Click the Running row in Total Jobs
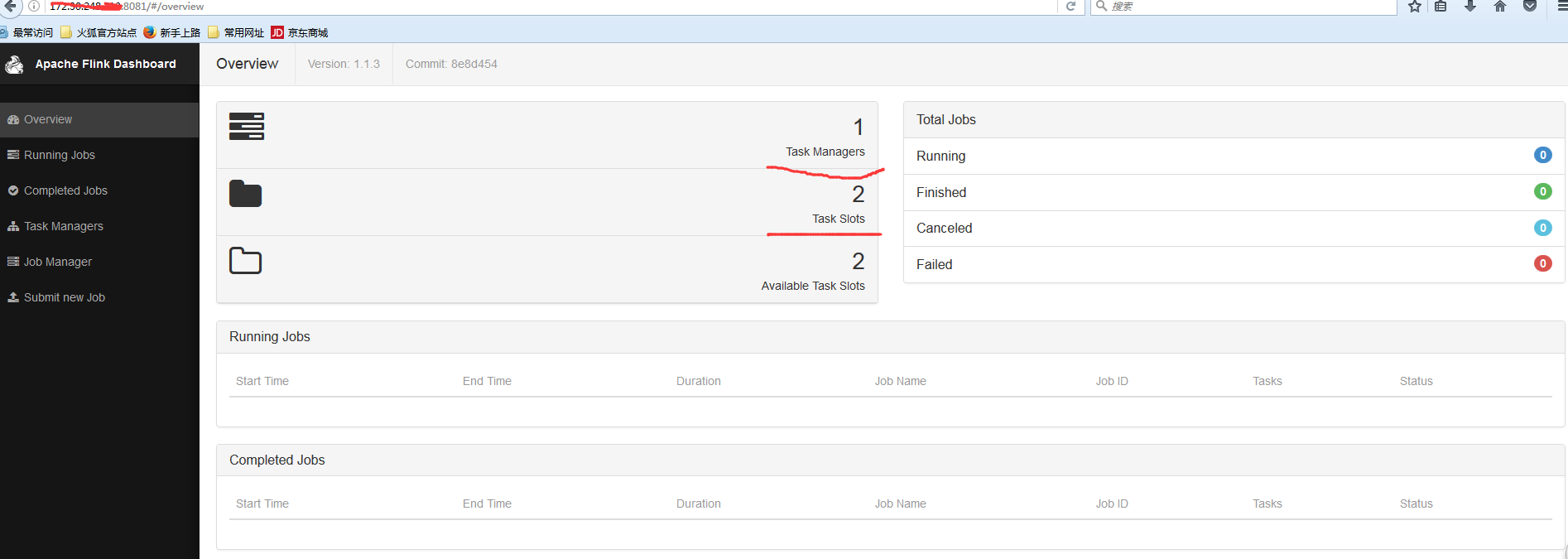The height and width of the screenshot is (559, 1568). (1234, 156)
